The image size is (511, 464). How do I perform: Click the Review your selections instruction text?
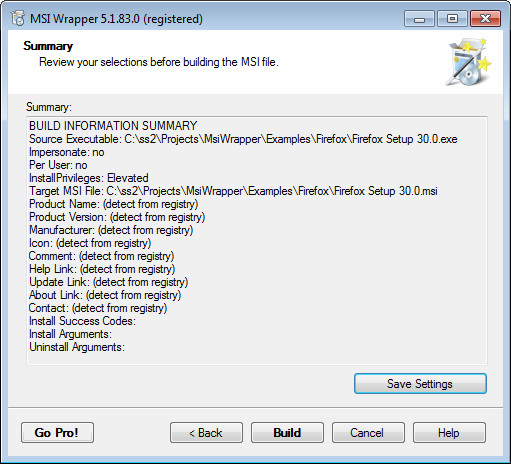159,62
